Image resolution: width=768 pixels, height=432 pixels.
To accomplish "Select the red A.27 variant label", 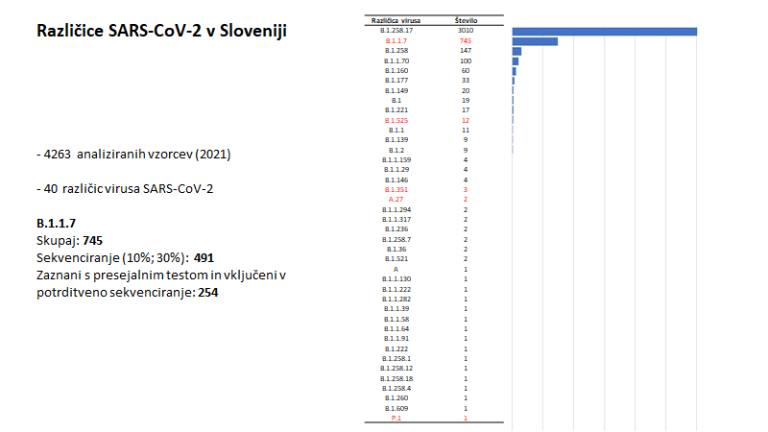I will (395, 199).
